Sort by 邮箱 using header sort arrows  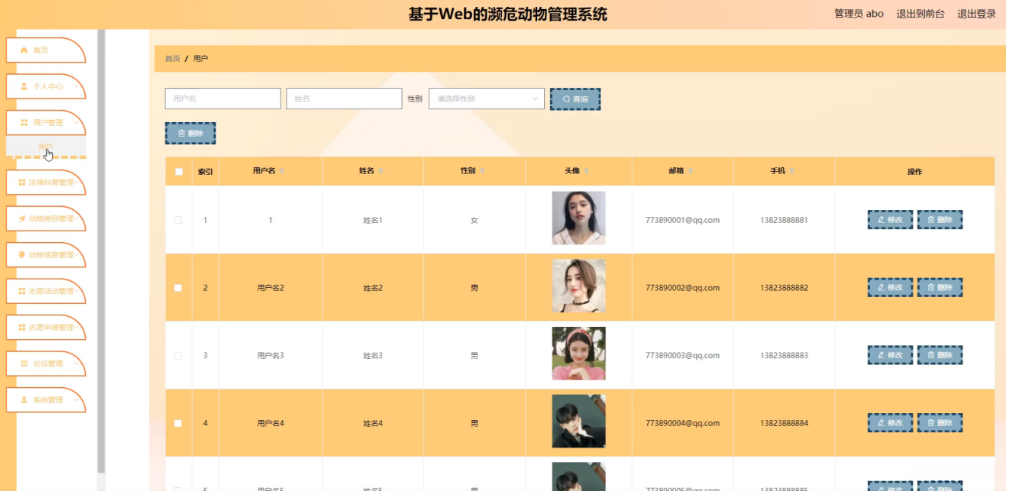click(x=690, y=171)
